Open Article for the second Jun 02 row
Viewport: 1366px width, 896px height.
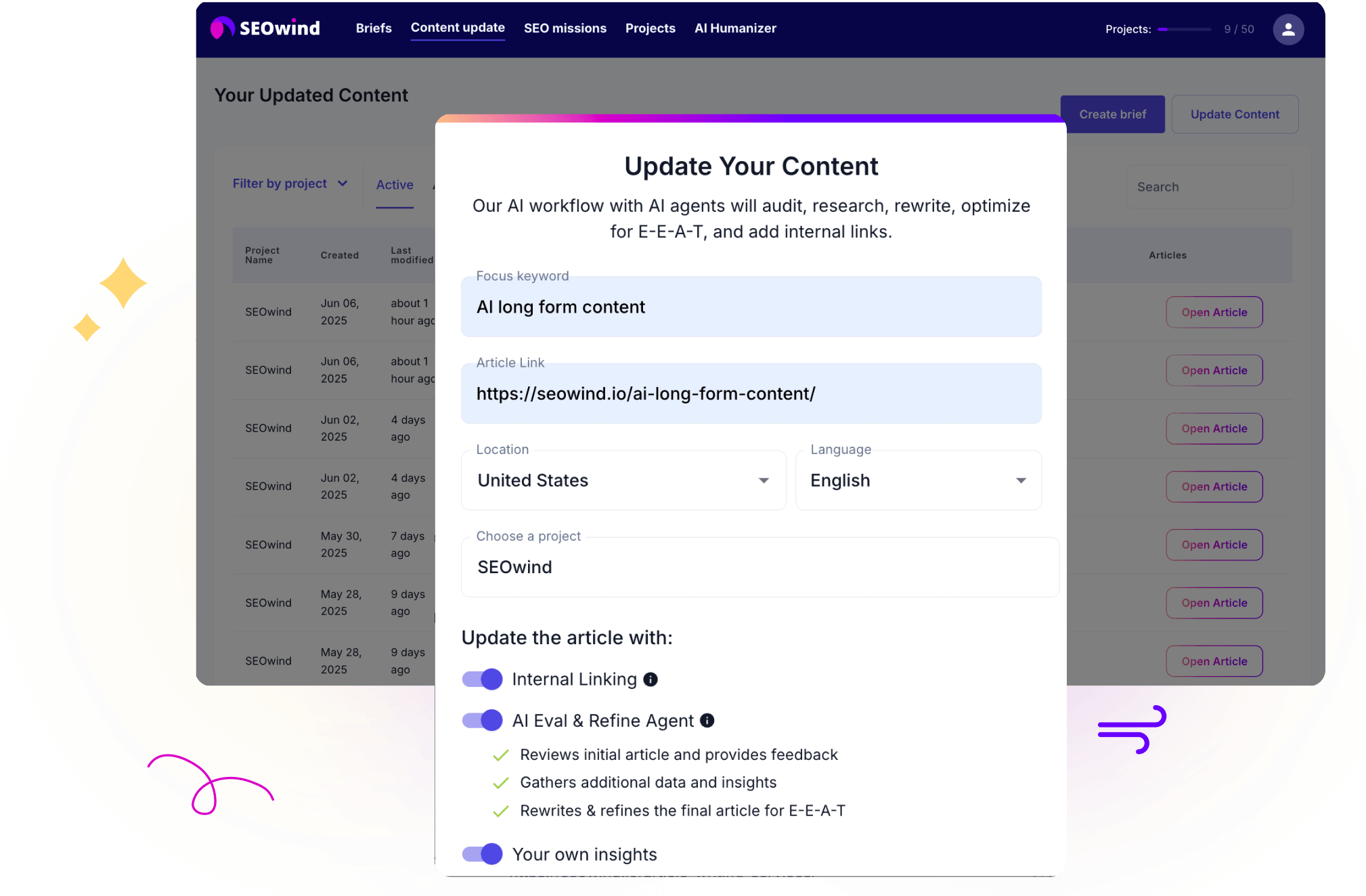click(1214, 487)
